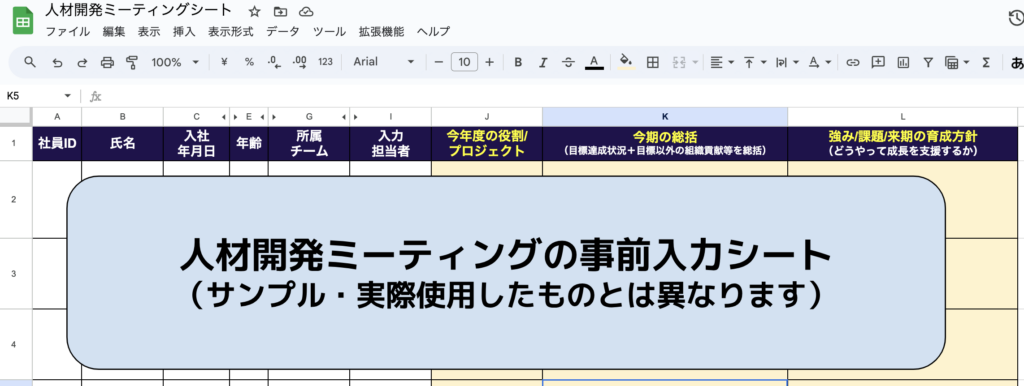1024x386 pixels.
Task: Open vertical align dropdown
Action: point(754,62)
